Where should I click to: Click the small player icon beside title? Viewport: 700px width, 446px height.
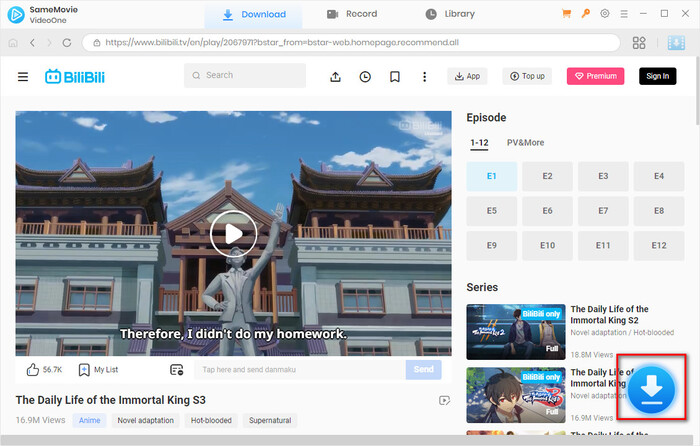click(x=444, y=400)
